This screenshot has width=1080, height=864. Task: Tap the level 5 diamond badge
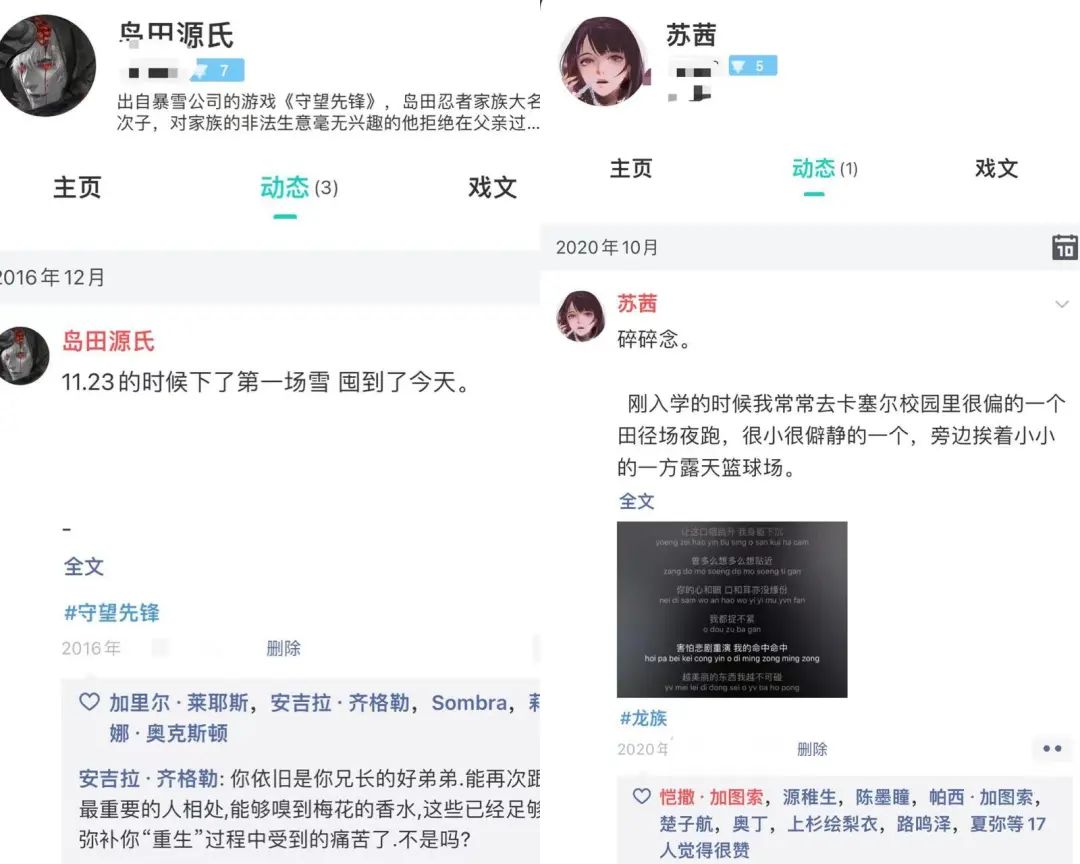pos(753,66)
